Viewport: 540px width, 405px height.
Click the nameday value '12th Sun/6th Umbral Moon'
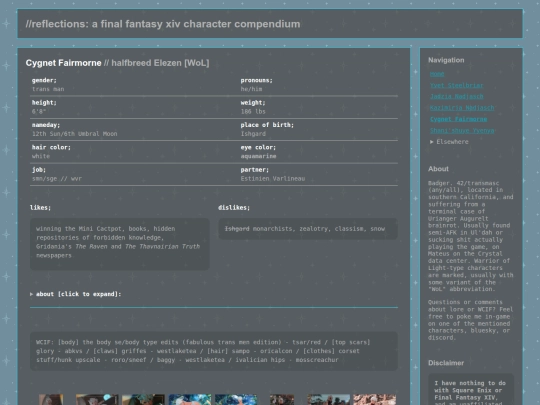pos(75,134)
